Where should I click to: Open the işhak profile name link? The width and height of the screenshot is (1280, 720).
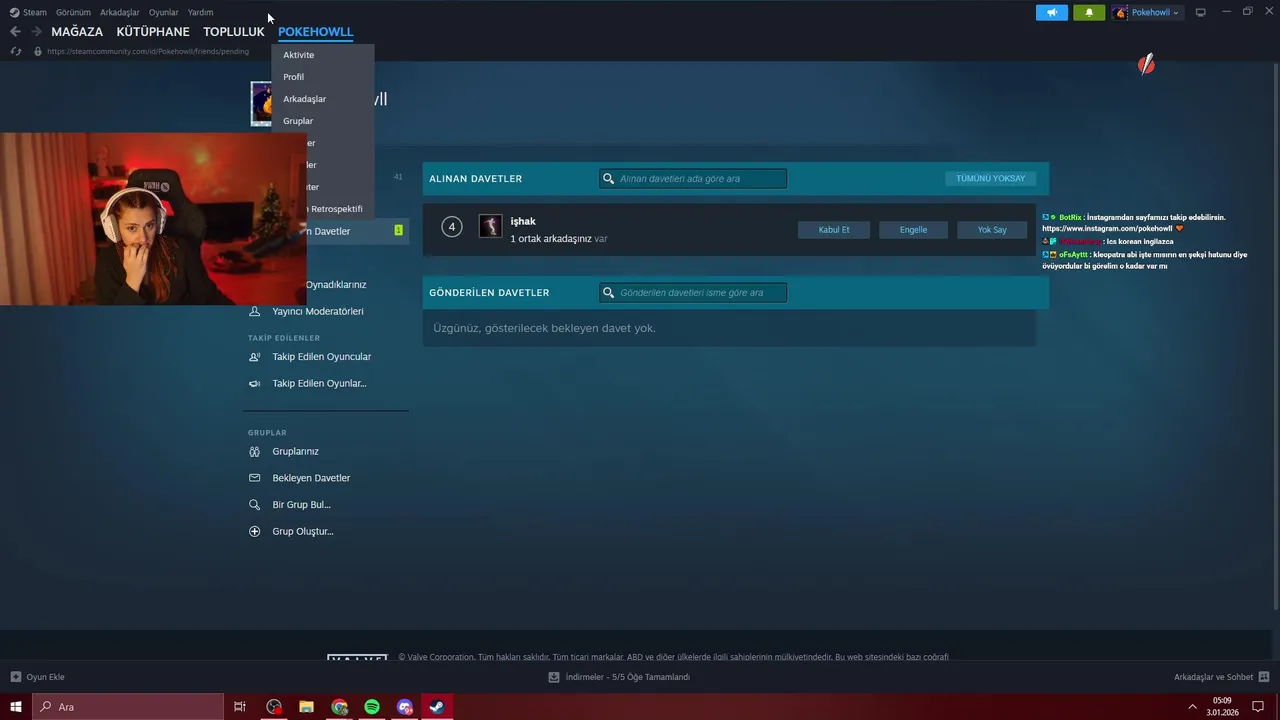click(523, 221)
